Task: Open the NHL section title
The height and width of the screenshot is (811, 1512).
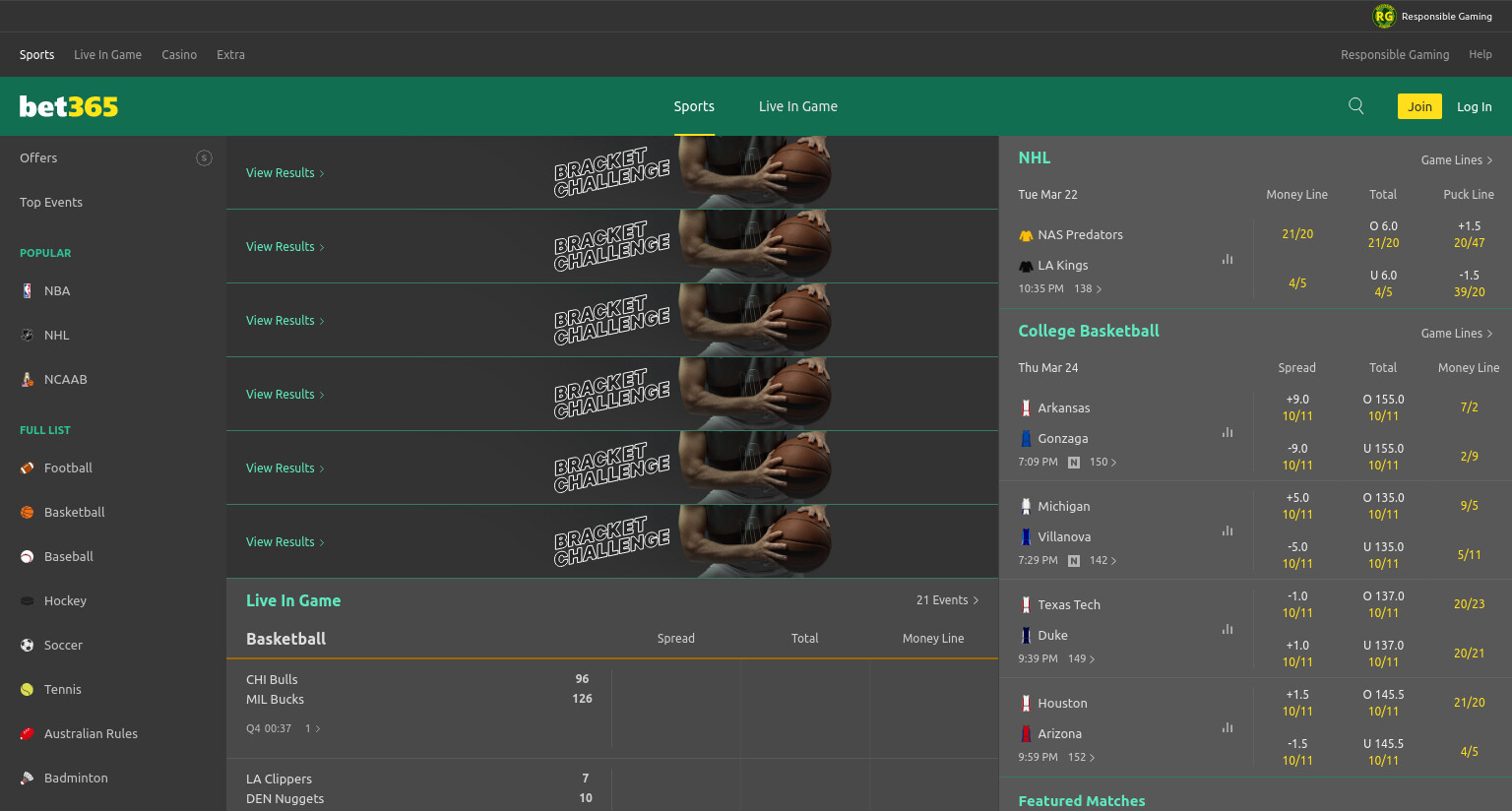Action: pyautogui.click(x=1035, y=157)
